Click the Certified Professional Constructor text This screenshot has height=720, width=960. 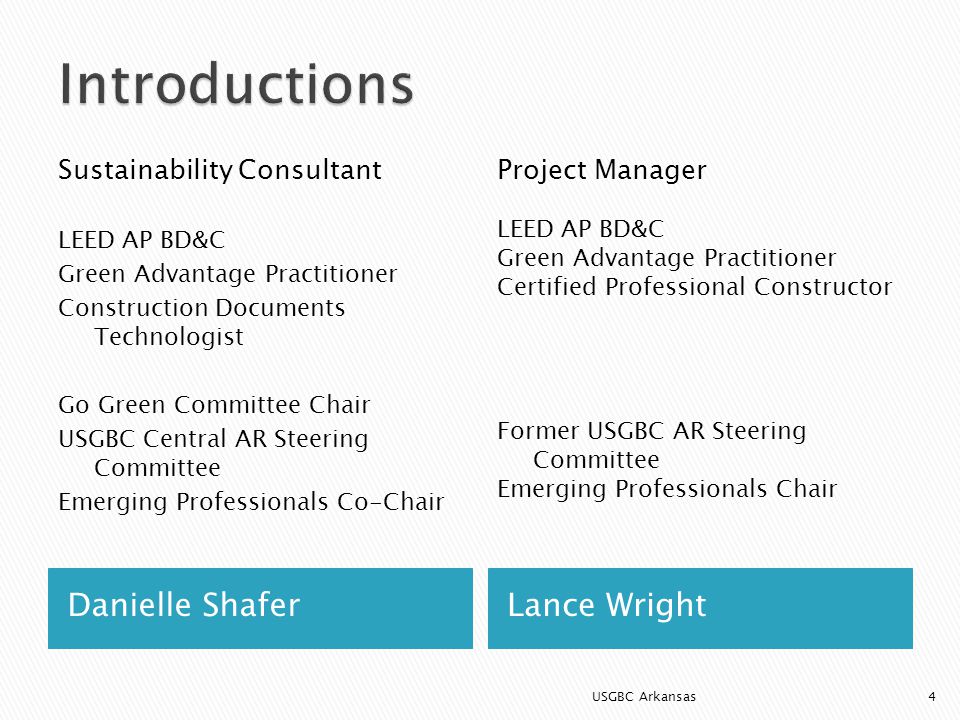[x=695, y=287]
